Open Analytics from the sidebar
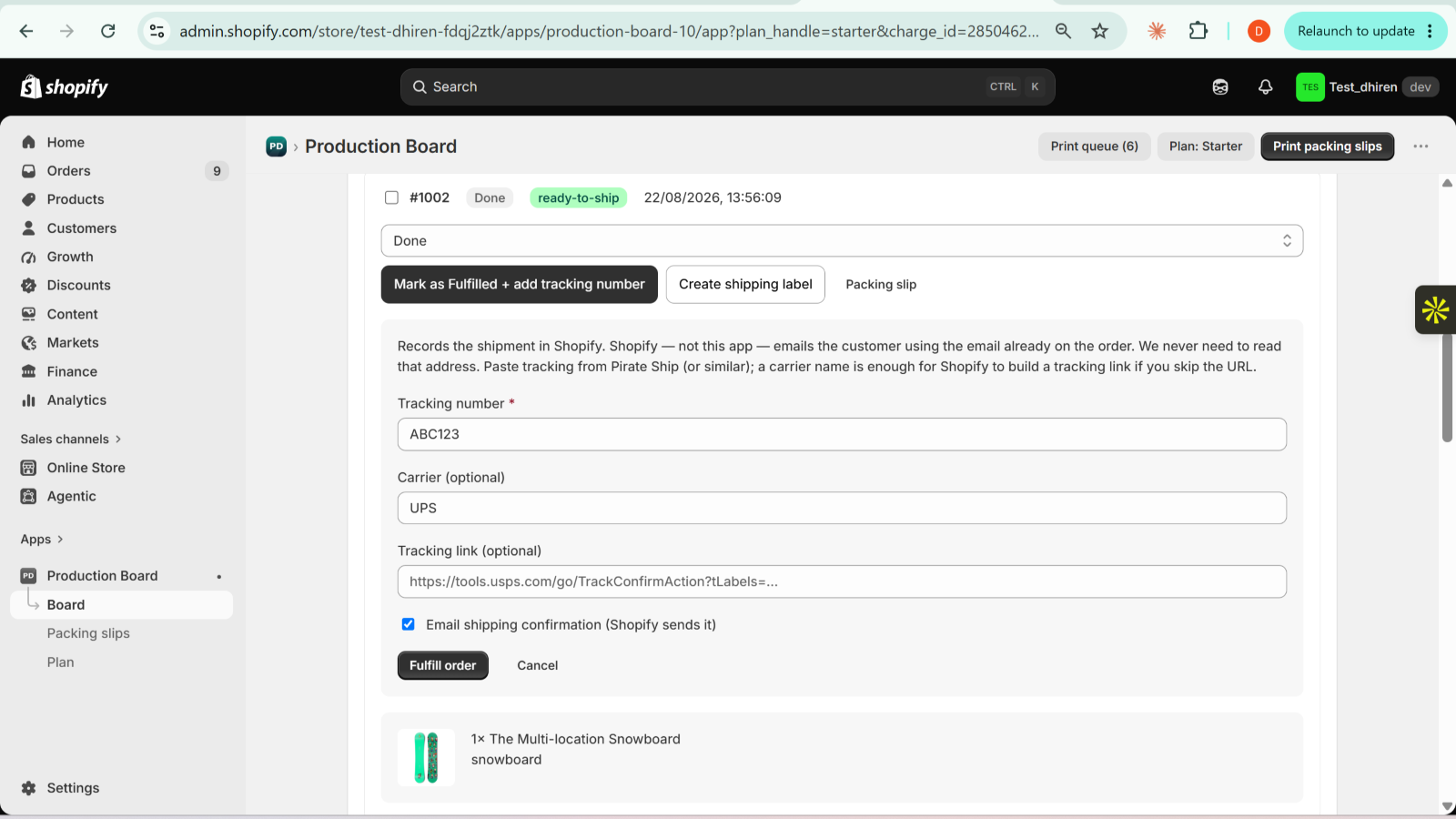 (76, 400)
